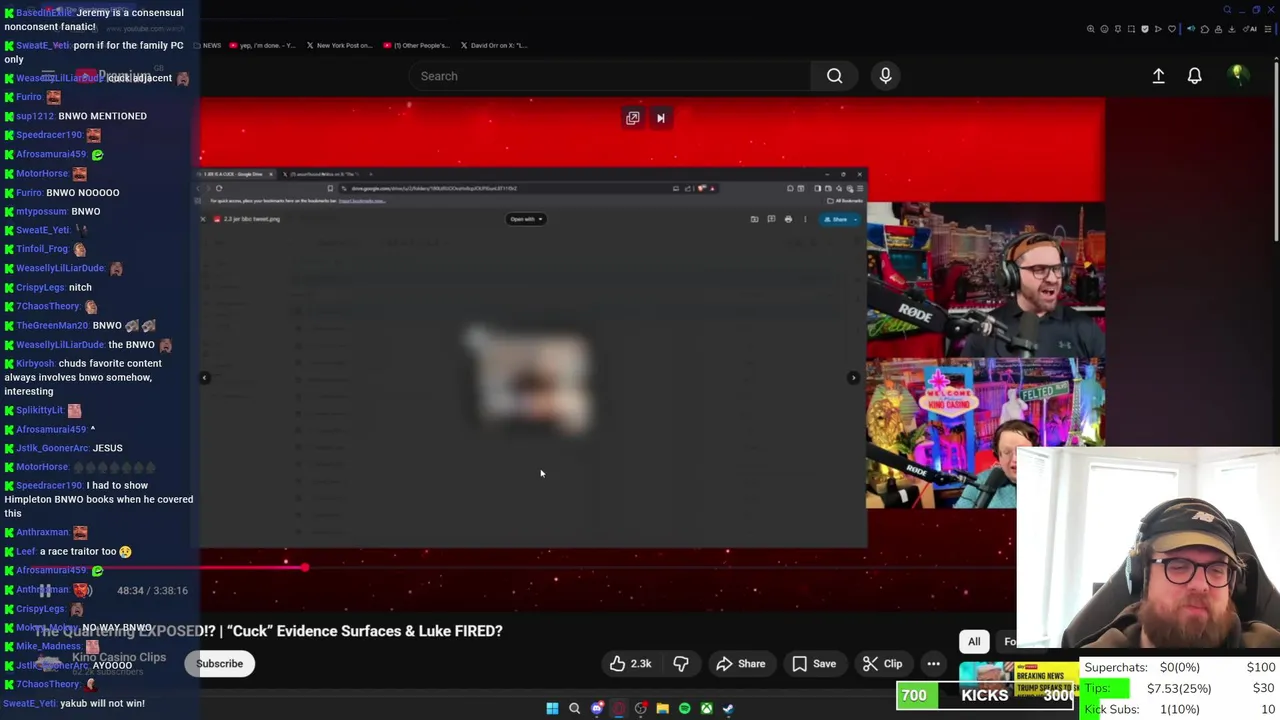This screenshot has width=1280, height=720.
Task: Open YouTube notifications bell
Action: 1194,76
